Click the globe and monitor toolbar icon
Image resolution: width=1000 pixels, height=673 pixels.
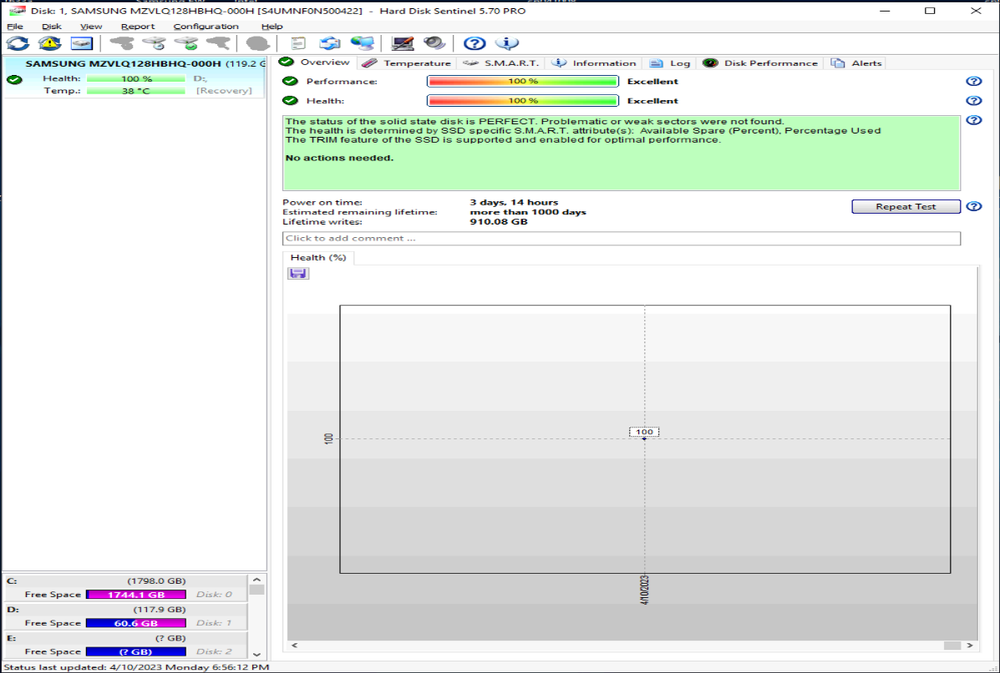pos(362,44)
